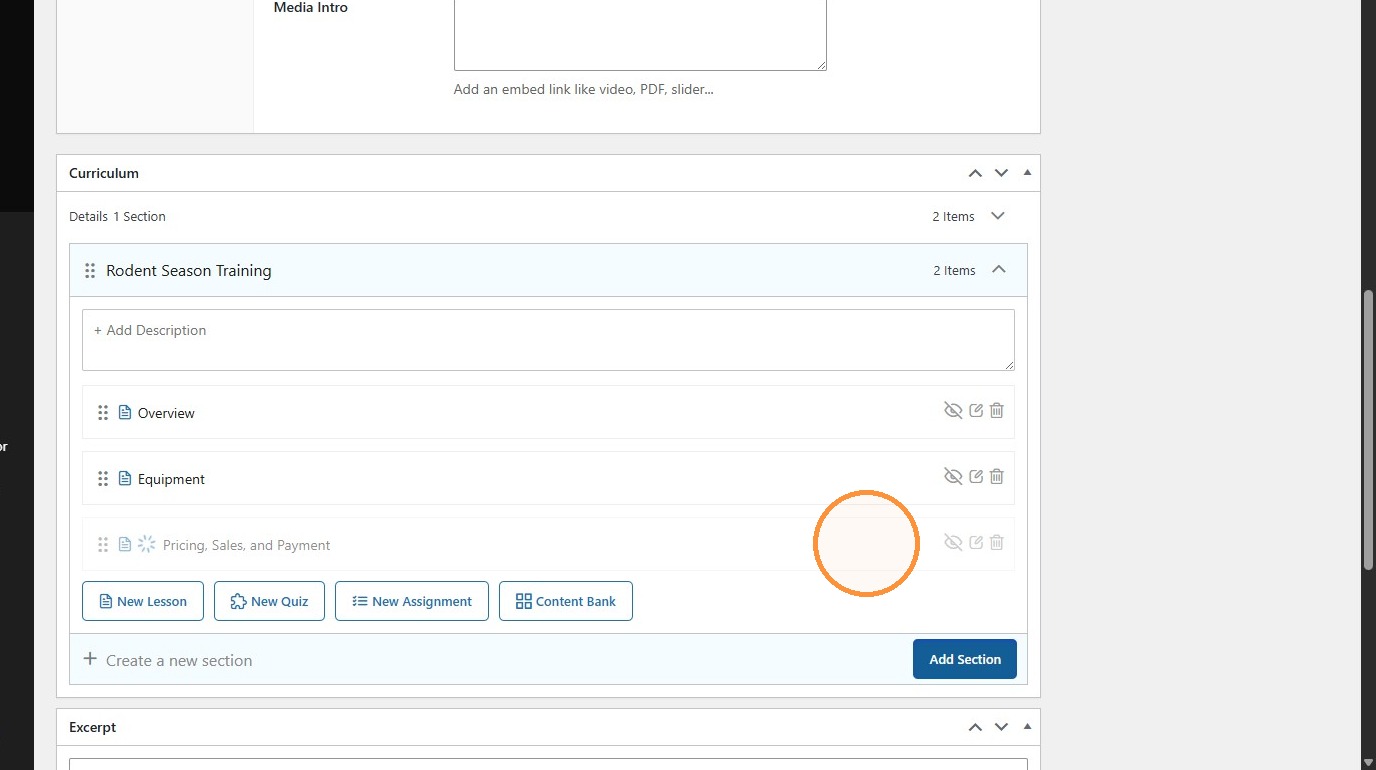The height and width of the screenshot is (770, 1376).
Task: Open editor for the Equipment lesson
Action: coord(976,477)
